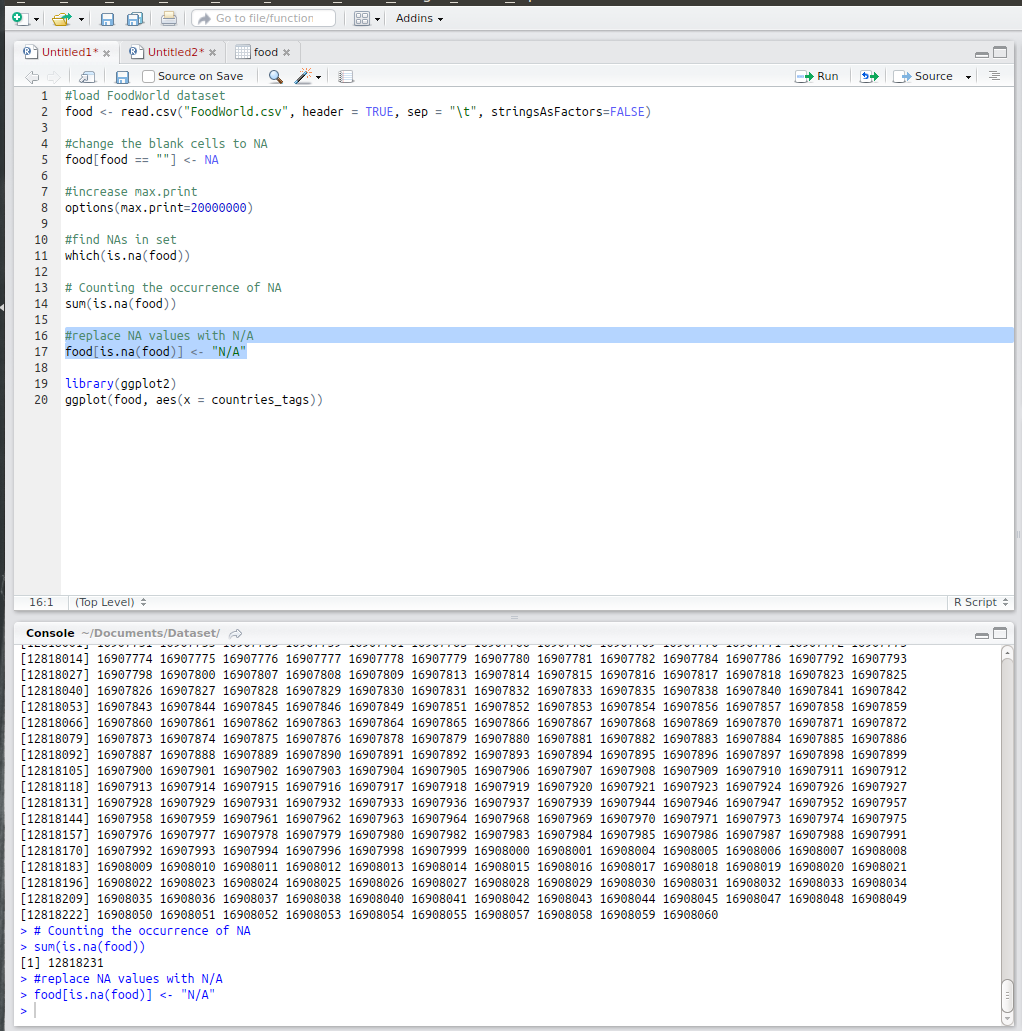Maximize the source editor pane
Viewport: 1022px width, 1031px height.
click(x=1000, y=53)
